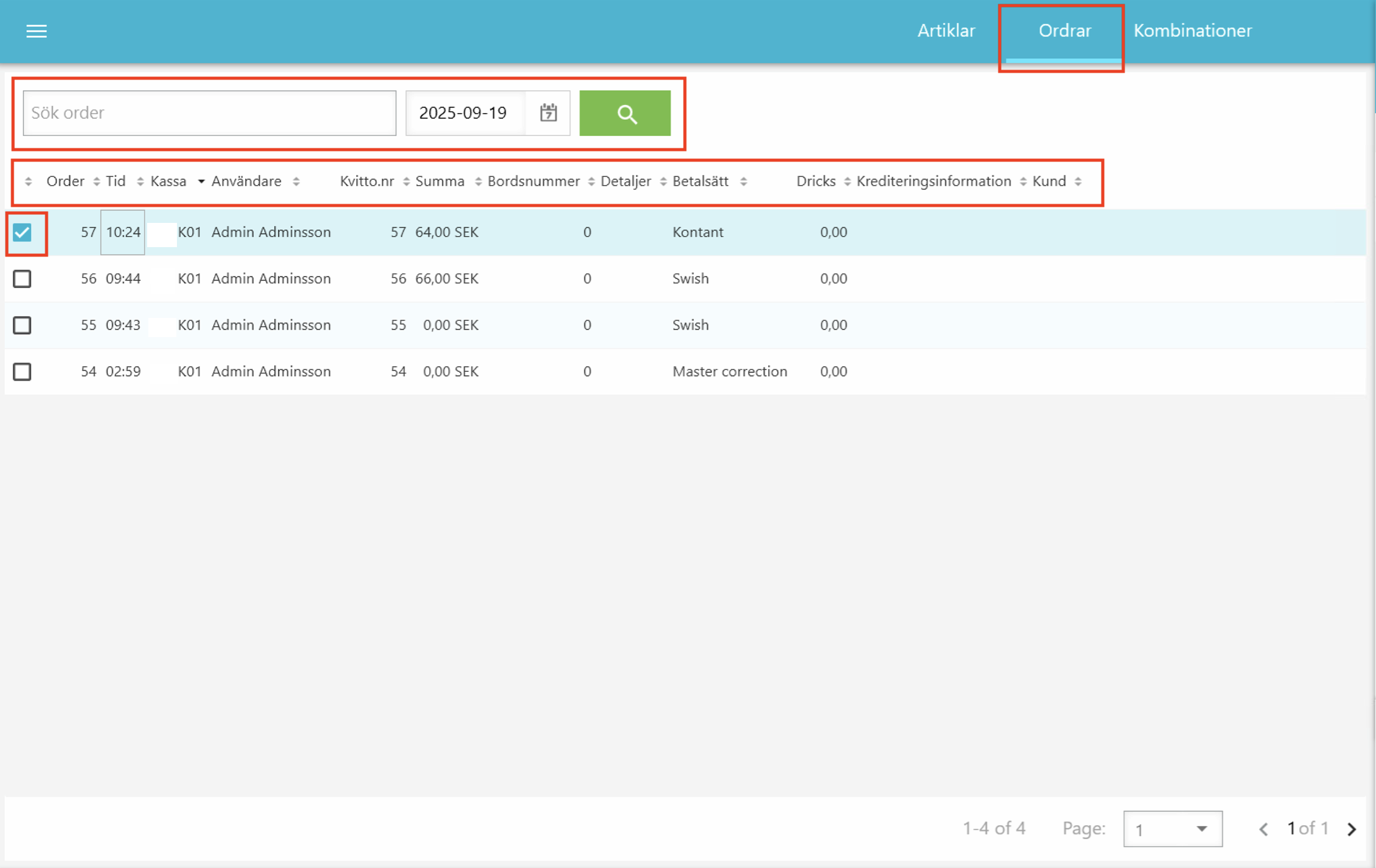1376x868 pixels.
Task: Open the Kombinationer tab
Action: pos(1192,31)
